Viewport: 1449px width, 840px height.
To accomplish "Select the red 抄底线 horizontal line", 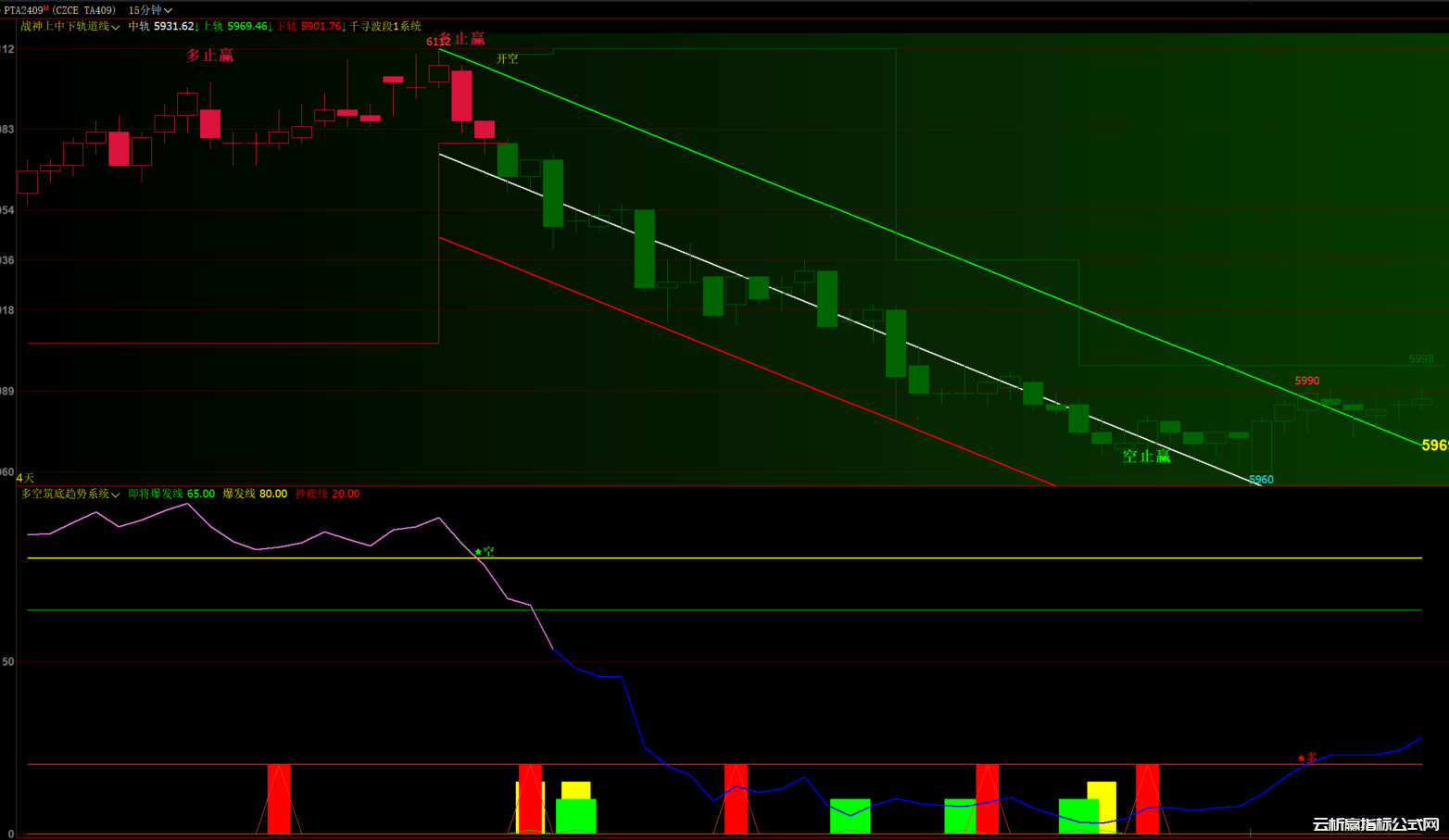I will pos(724,765).
